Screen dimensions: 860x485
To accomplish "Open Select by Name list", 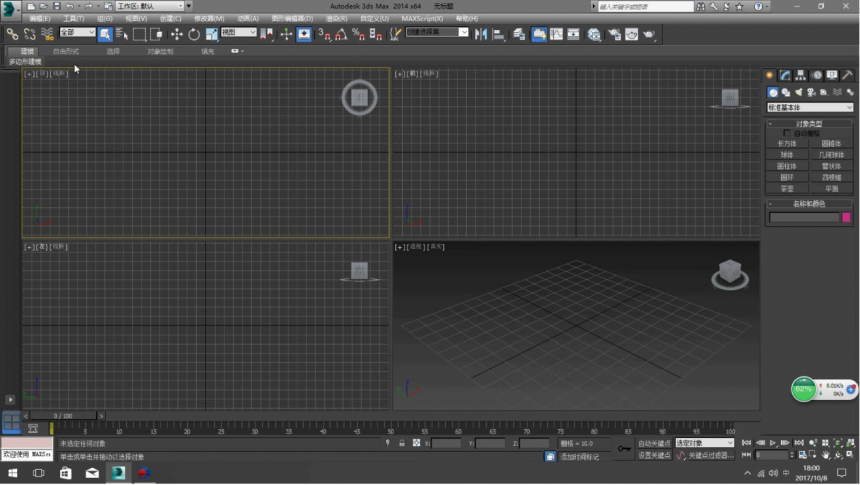I will point(122,34).
